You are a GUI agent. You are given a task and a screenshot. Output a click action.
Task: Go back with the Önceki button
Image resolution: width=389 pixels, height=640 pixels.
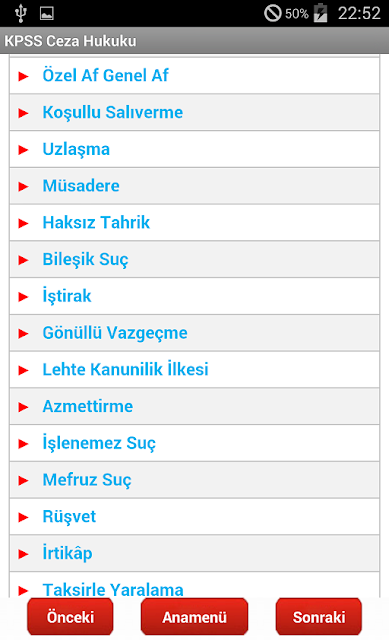pos(70,617)
